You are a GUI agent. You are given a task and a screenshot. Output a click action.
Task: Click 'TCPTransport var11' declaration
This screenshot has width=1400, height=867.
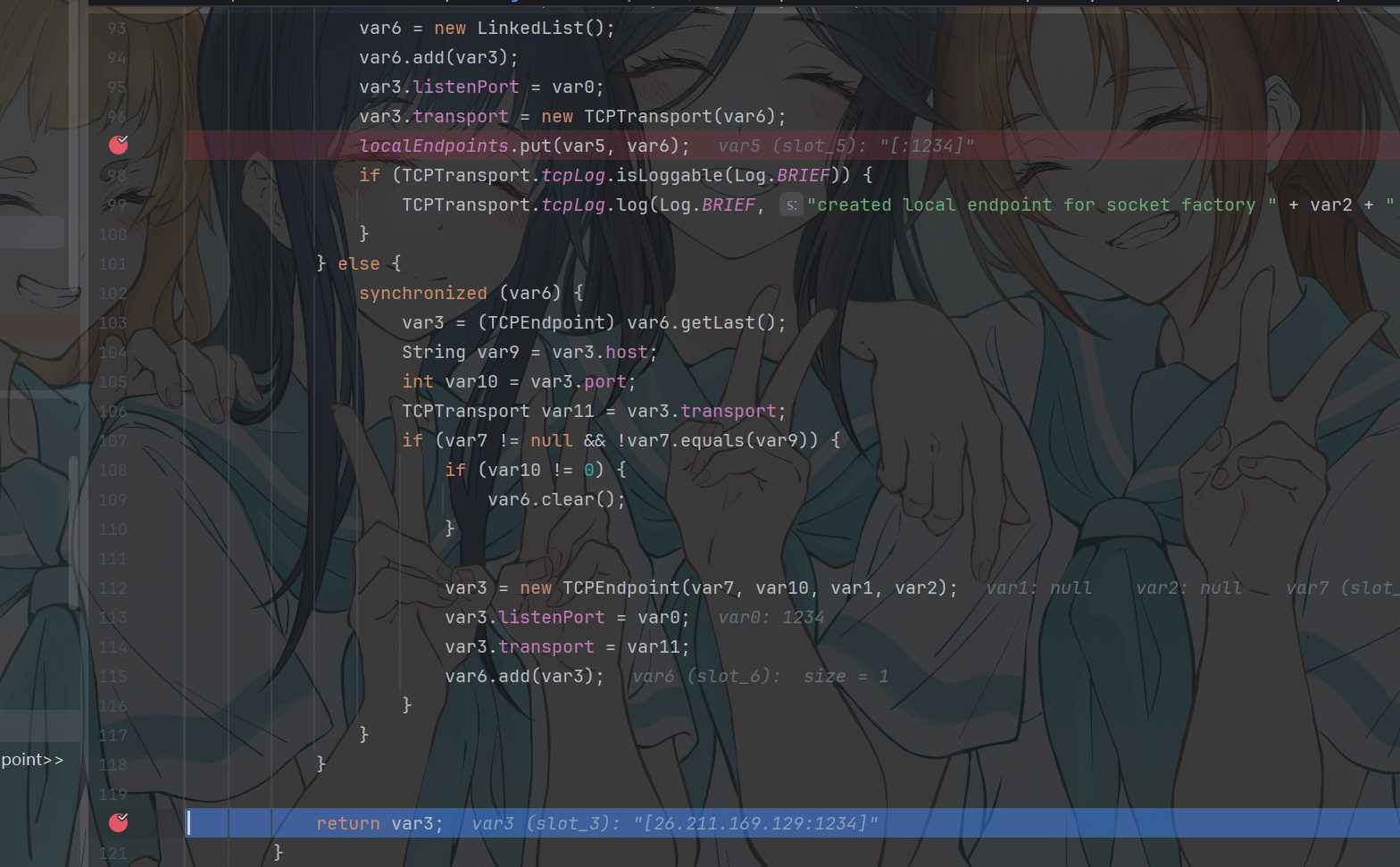[x=497, y=412]
